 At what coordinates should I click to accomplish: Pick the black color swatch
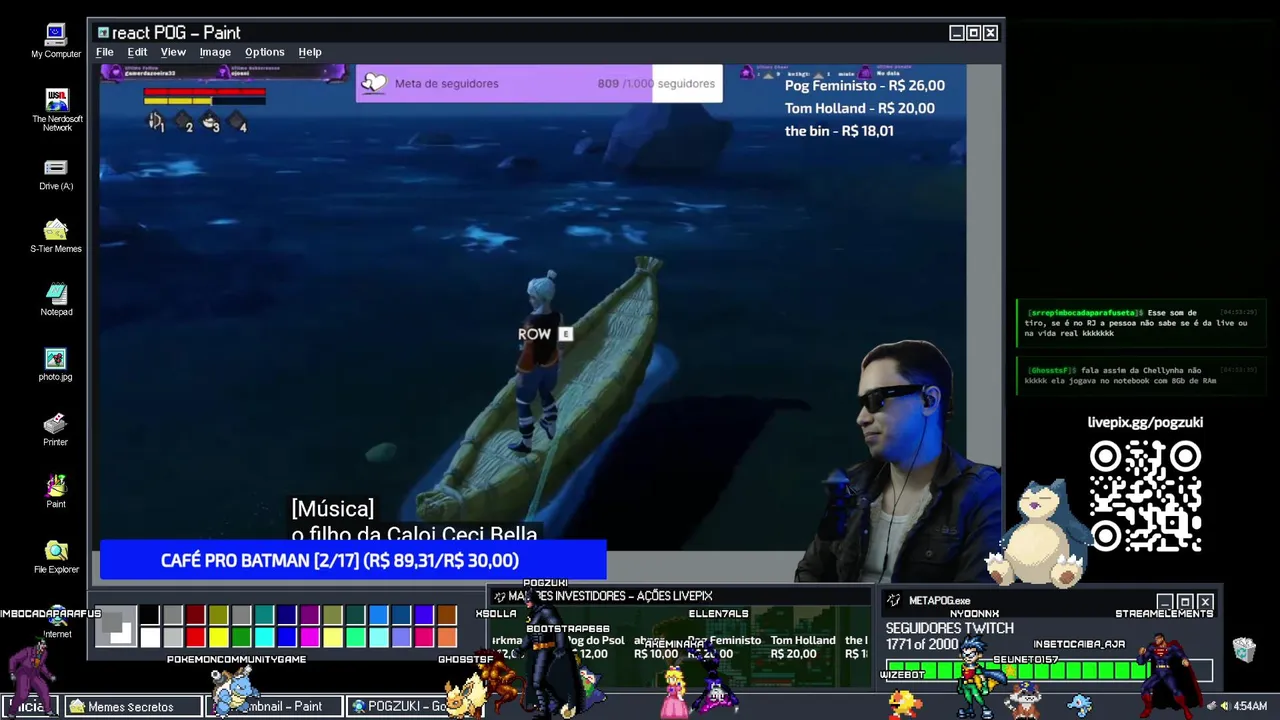149,615
